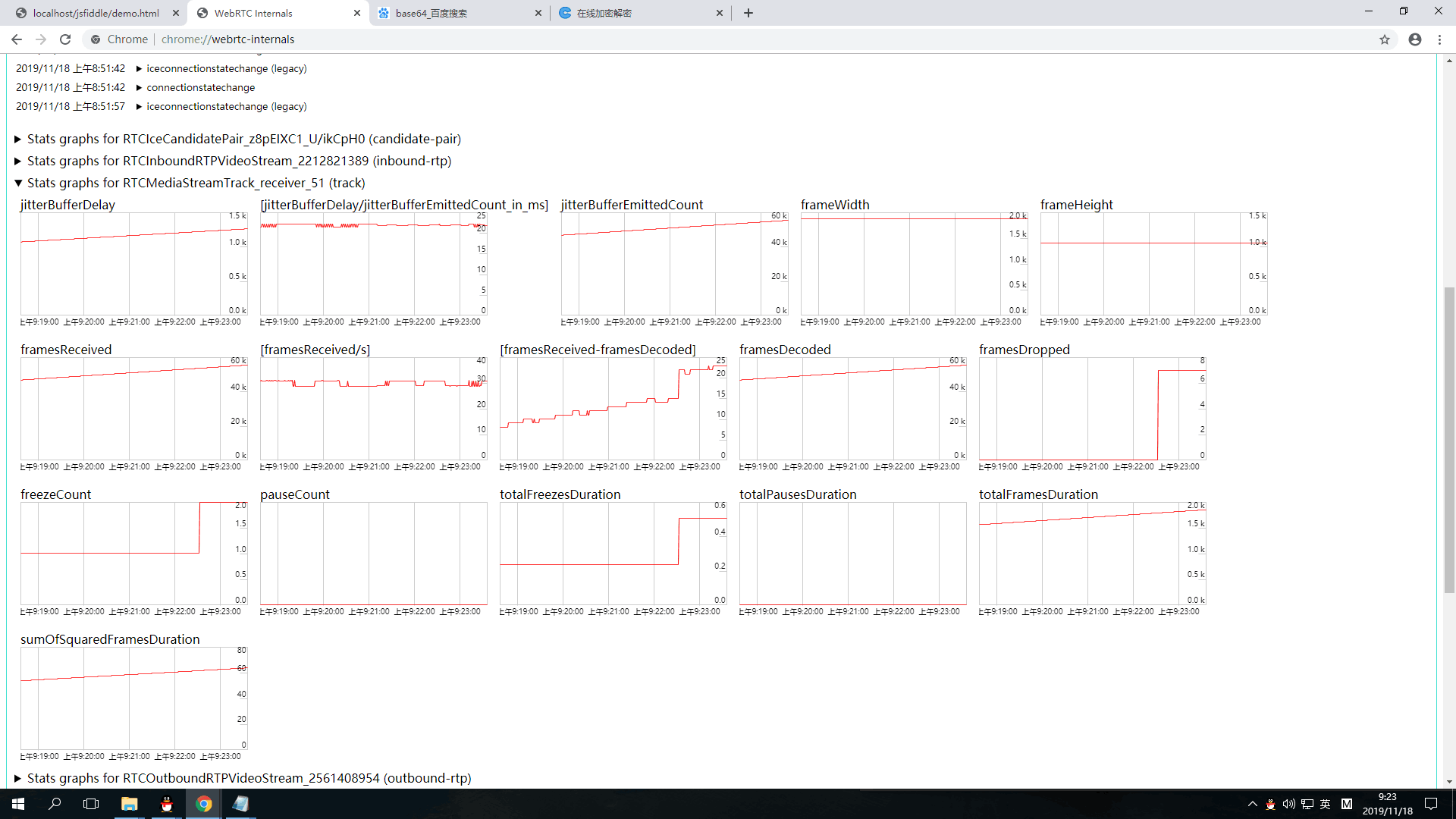Image resolution: width=1456 pixels, height=819 pixels.
Task: Bookmark this page with the star icon
Action: (1385, 39)
